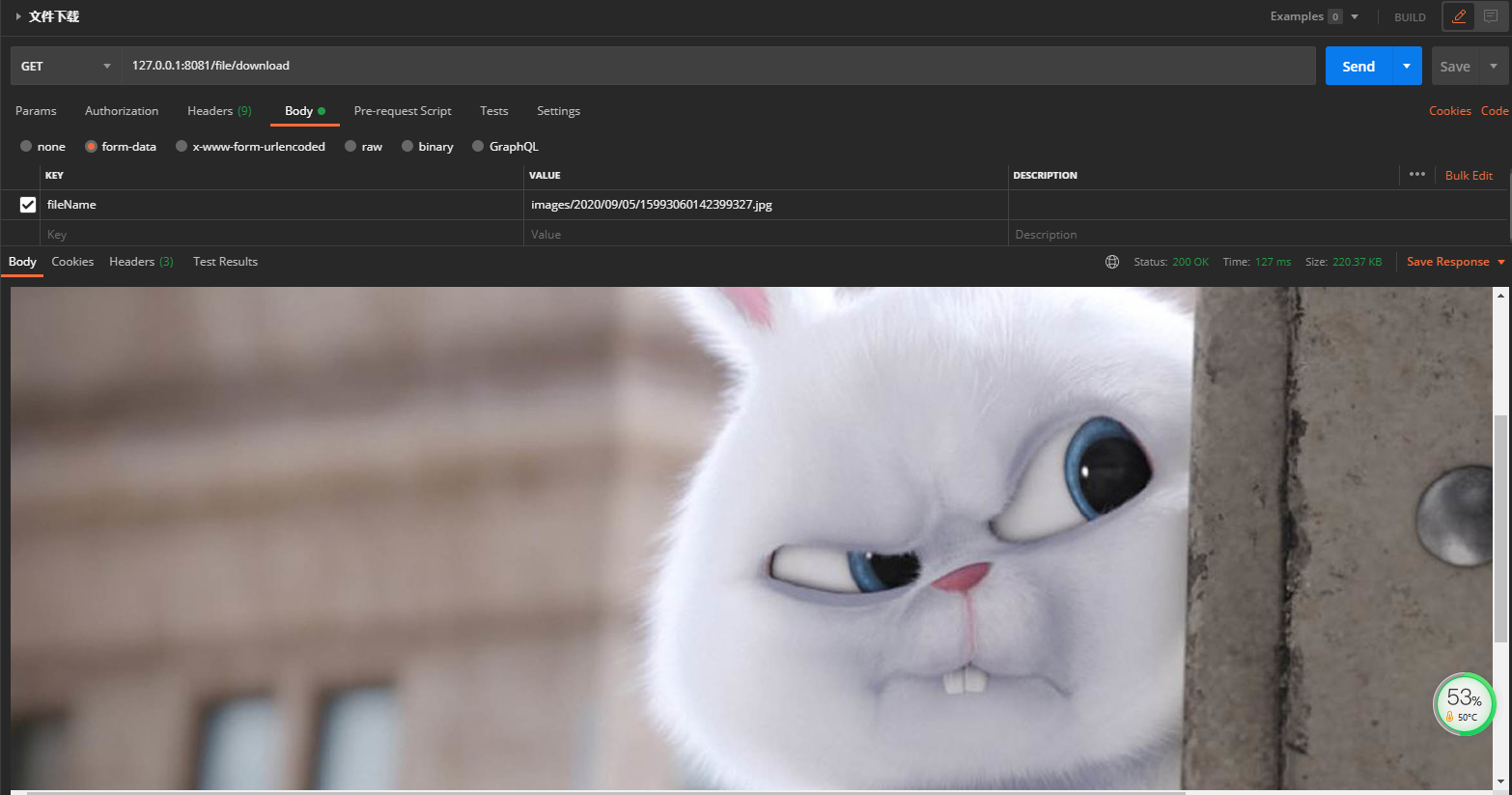Screen dimensions: 1512x795
Task: Click the globe network icon near Status
Action: (x=1112, y=262)
